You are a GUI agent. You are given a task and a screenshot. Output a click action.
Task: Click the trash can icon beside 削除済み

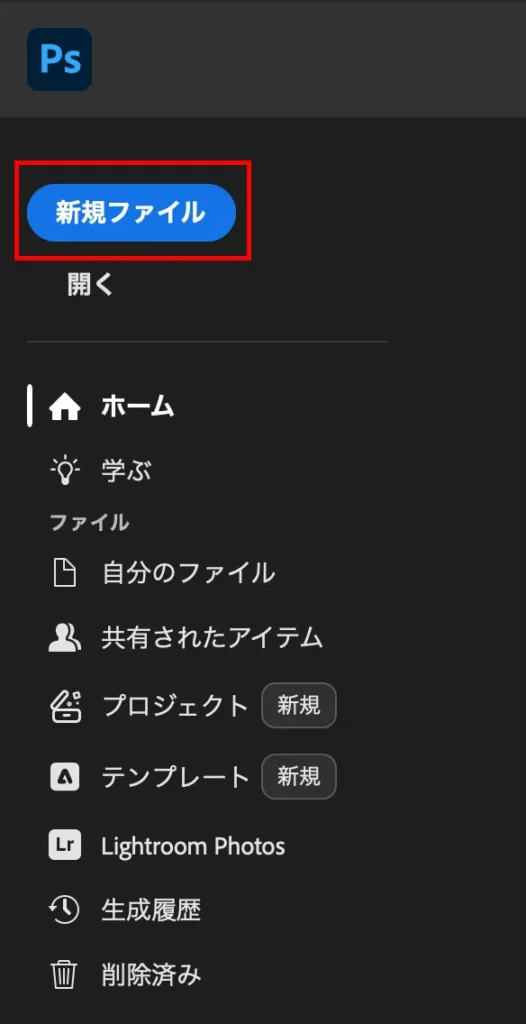pos(65,975)
